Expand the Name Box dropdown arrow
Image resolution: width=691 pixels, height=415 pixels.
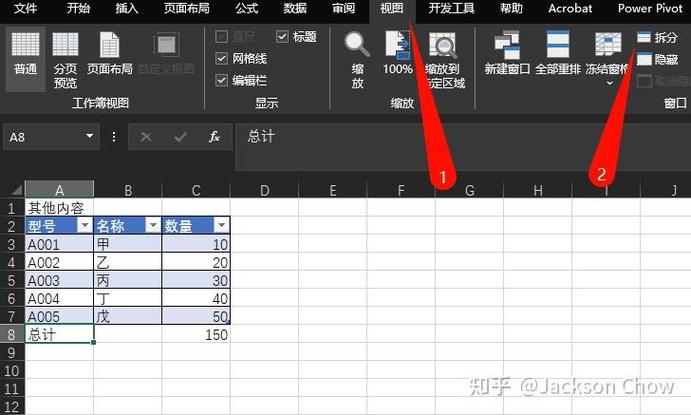(89, 136)
